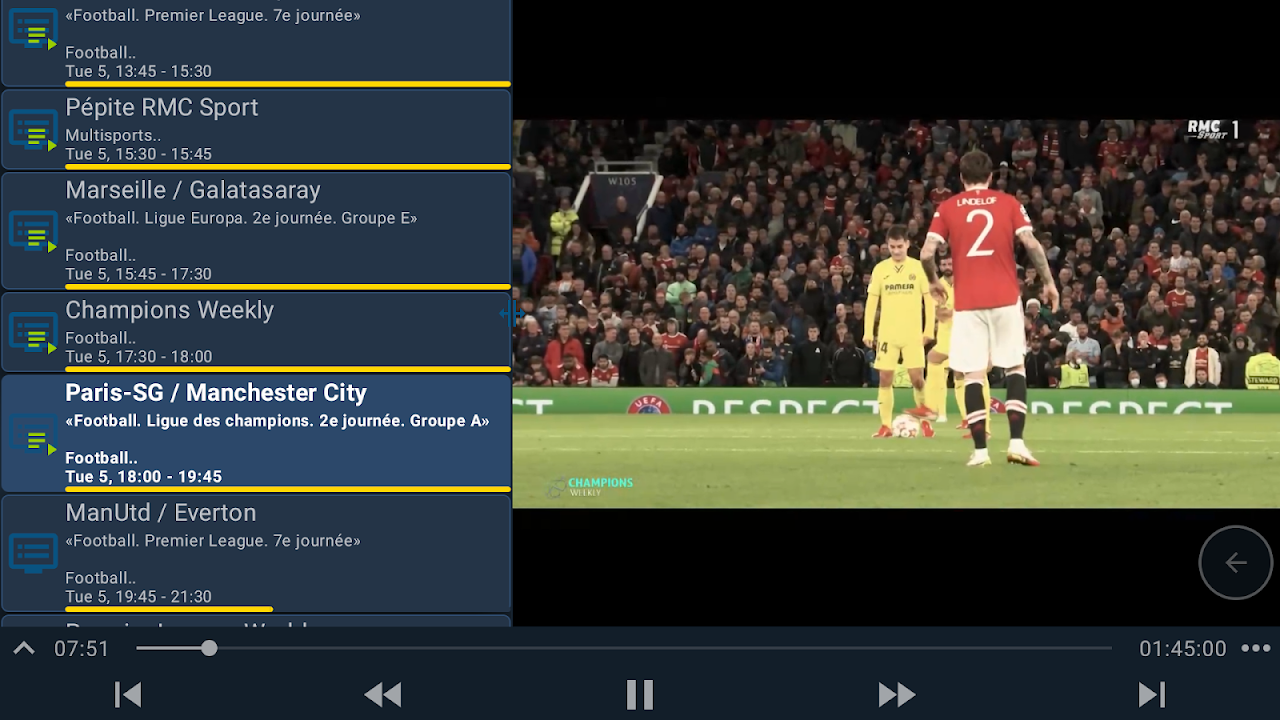
Task: Select the Champions Weekly program title
Action: tap(170, 310)
